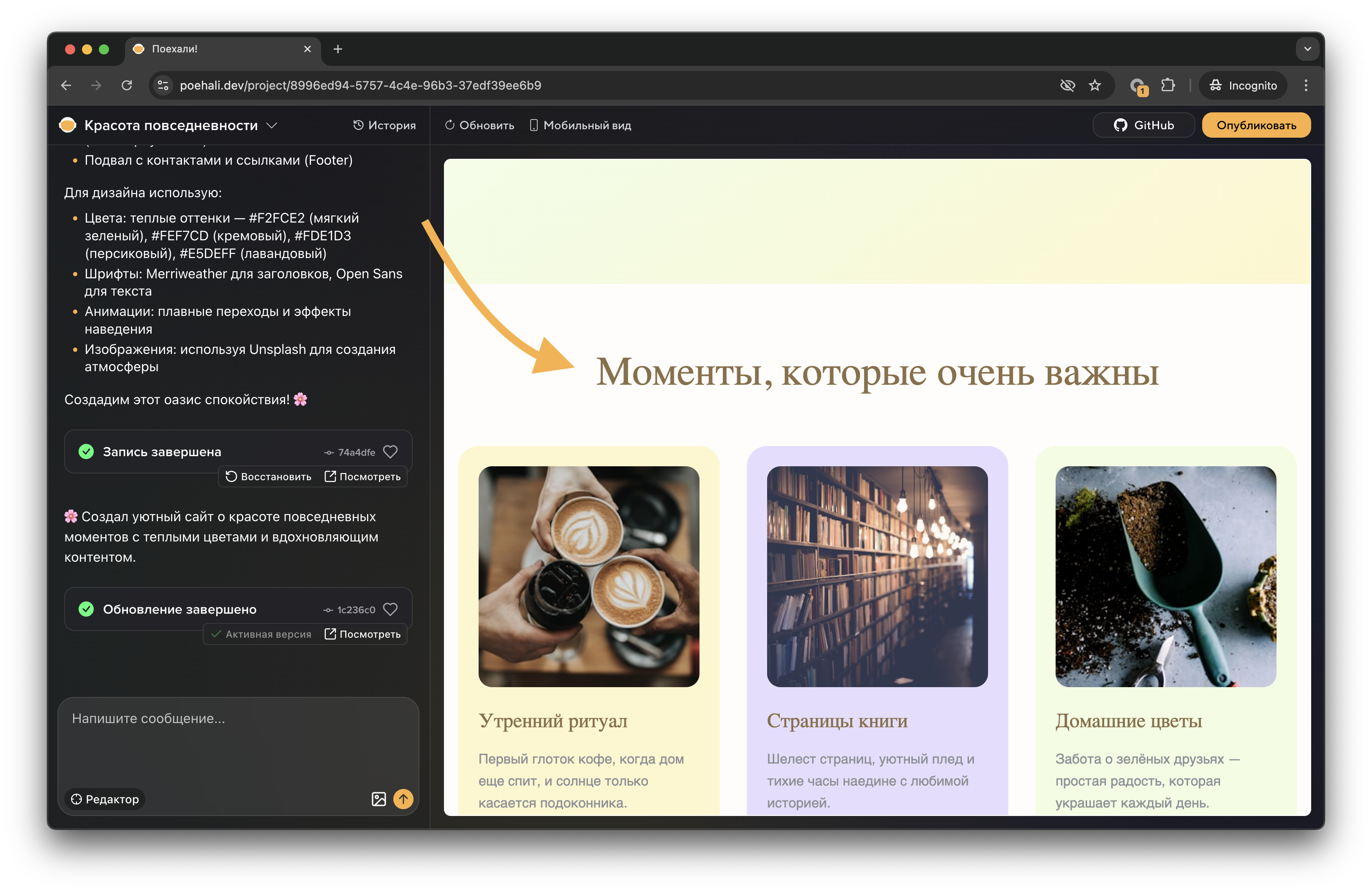
Task: Like the 74a4dfe commit with the heart
Action: 390,452
